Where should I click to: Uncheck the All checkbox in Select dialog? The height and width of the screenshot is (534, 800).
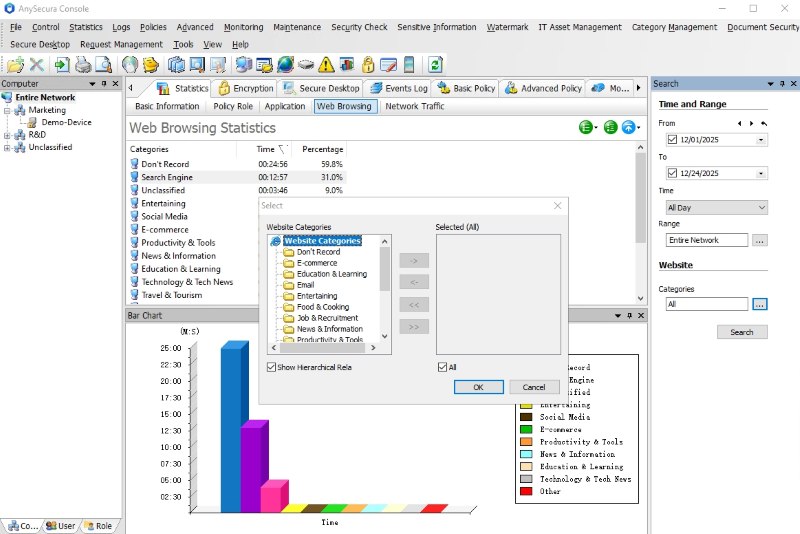pos(443,367)
